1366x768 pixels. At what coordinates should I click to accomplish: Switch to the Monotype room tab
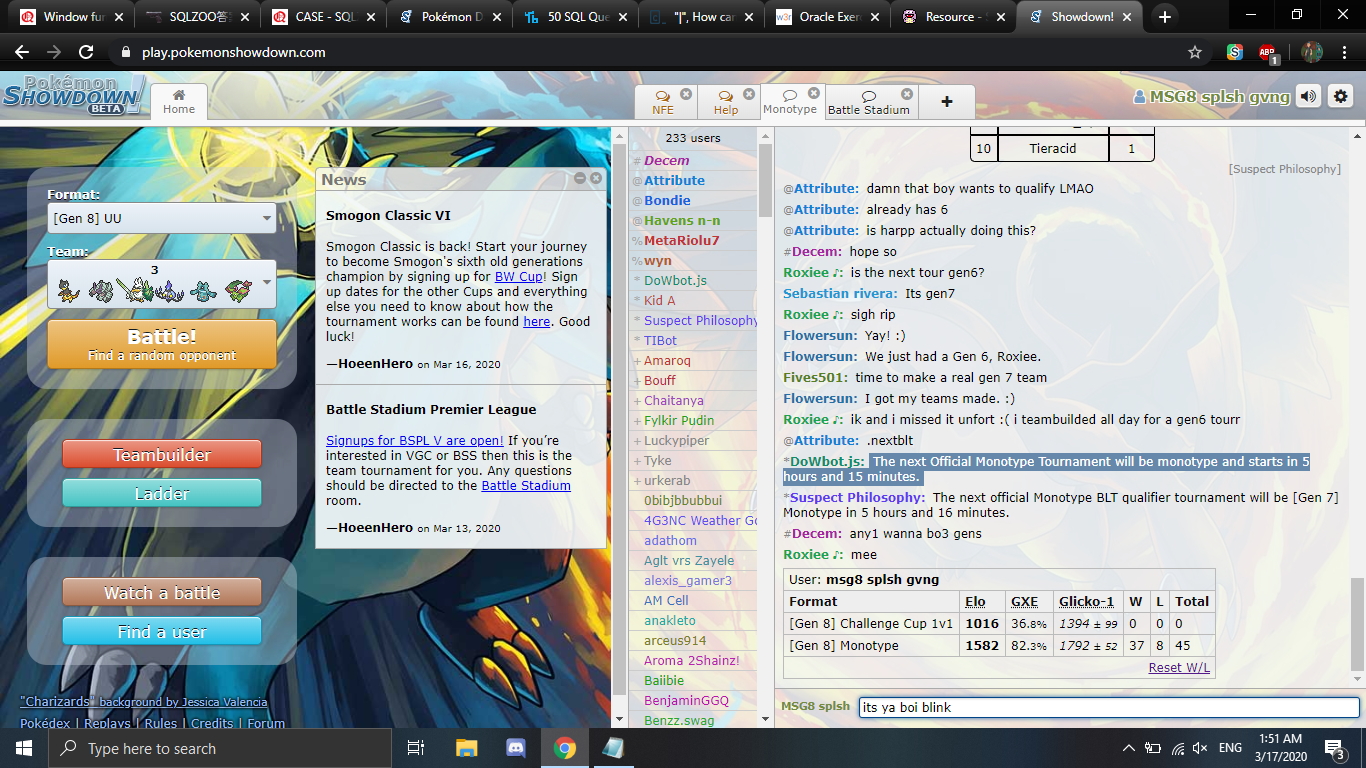coord(790,102)
